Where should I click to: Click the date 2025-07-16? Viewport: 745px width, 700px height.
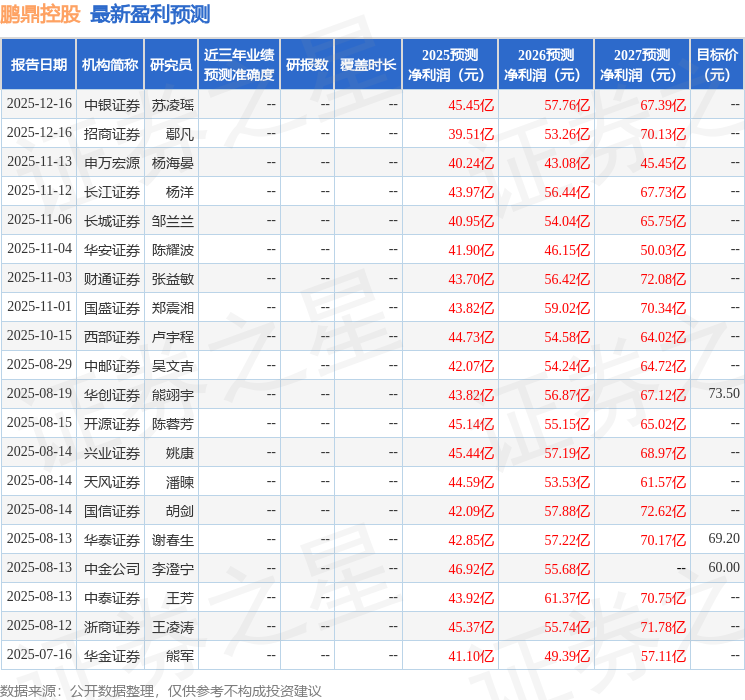pos(39,654)
